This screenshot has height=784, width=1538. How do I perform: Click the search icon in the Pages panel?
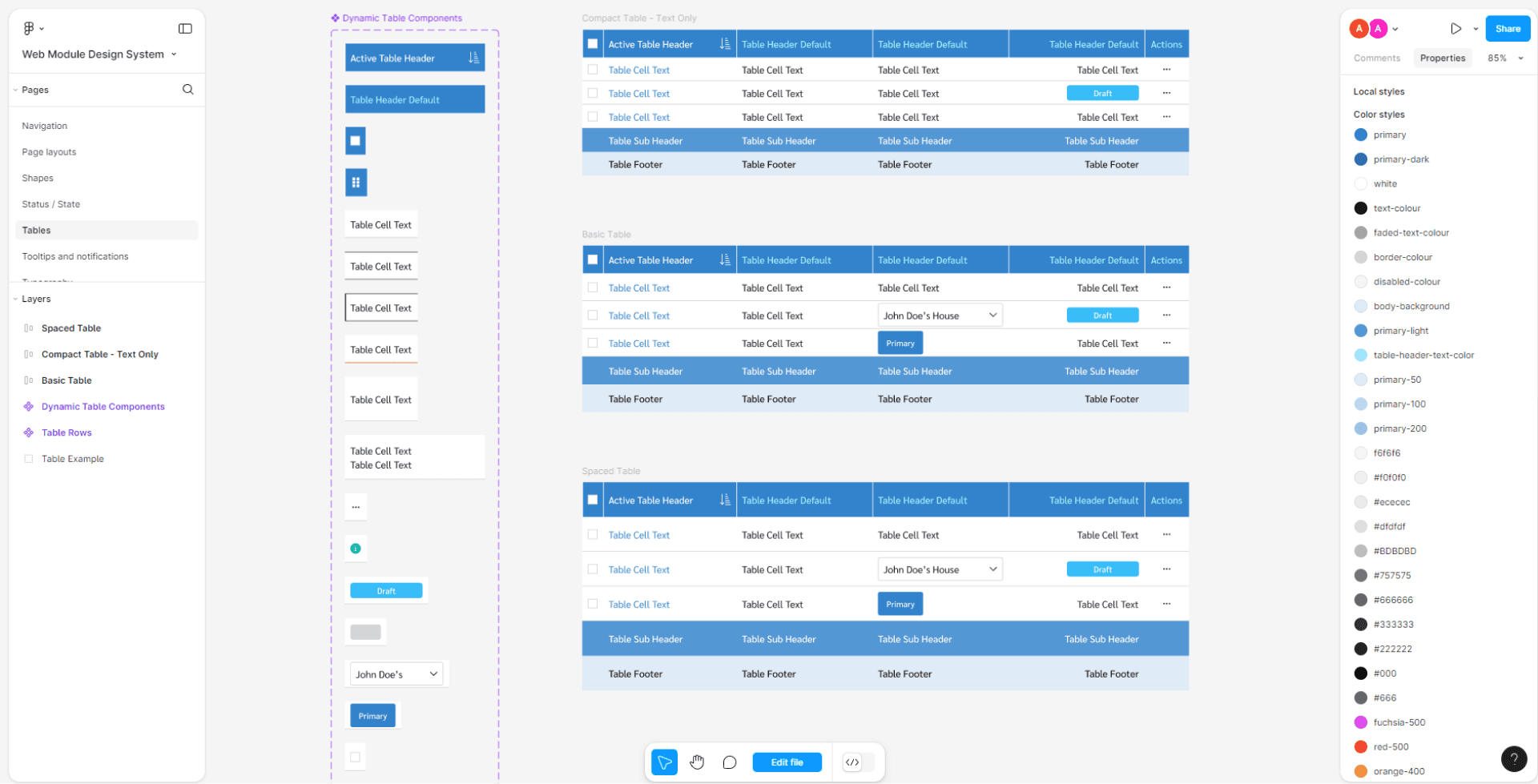(x=187, y=89)
